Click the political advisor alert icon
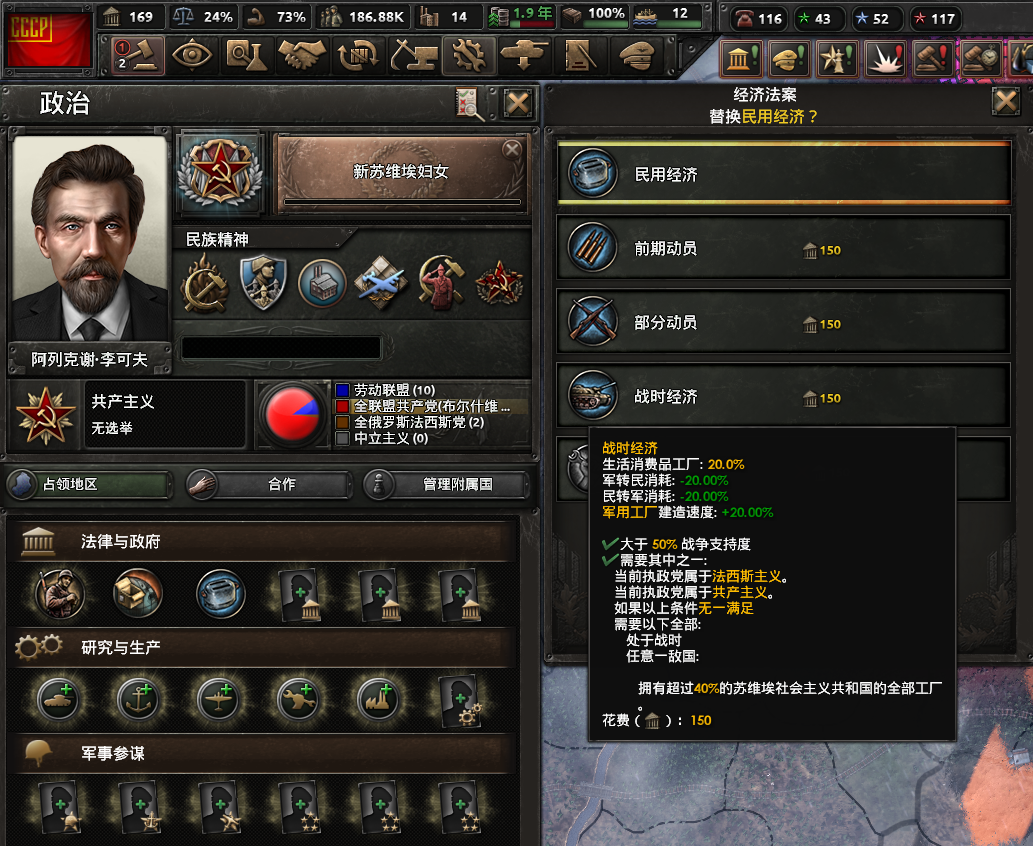 (739, 59)
